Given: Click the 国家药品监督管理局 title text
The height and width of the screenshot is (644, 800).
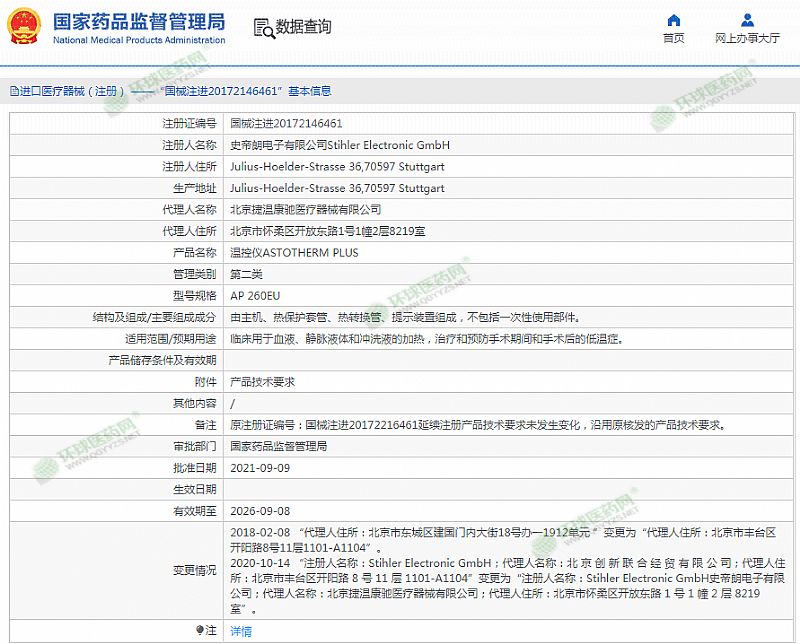Looking at the screenshot, I should (x=138, y=21).
